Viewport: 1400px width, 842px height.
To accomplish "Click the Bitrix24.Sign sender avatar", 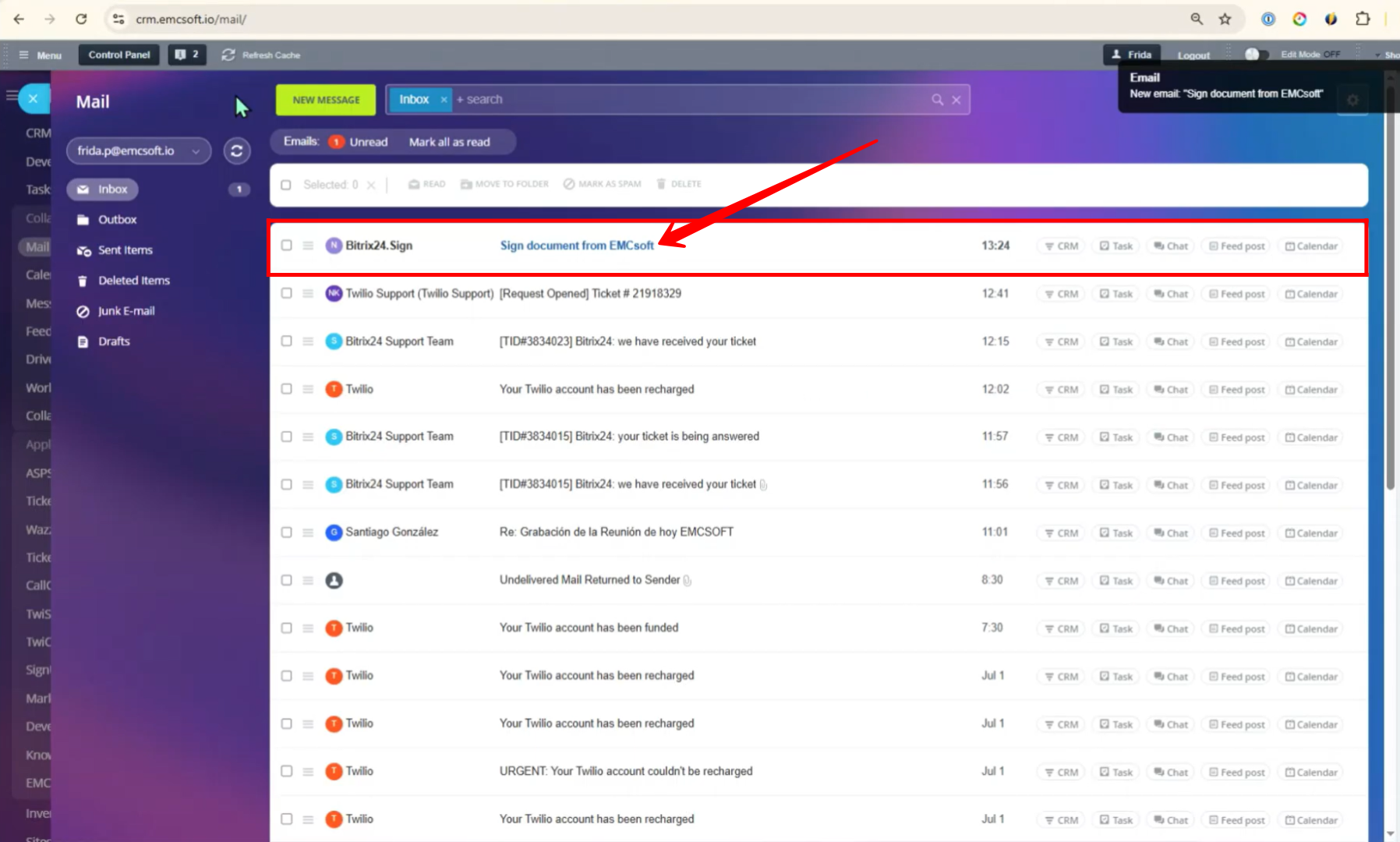I will tap(334, 246).
